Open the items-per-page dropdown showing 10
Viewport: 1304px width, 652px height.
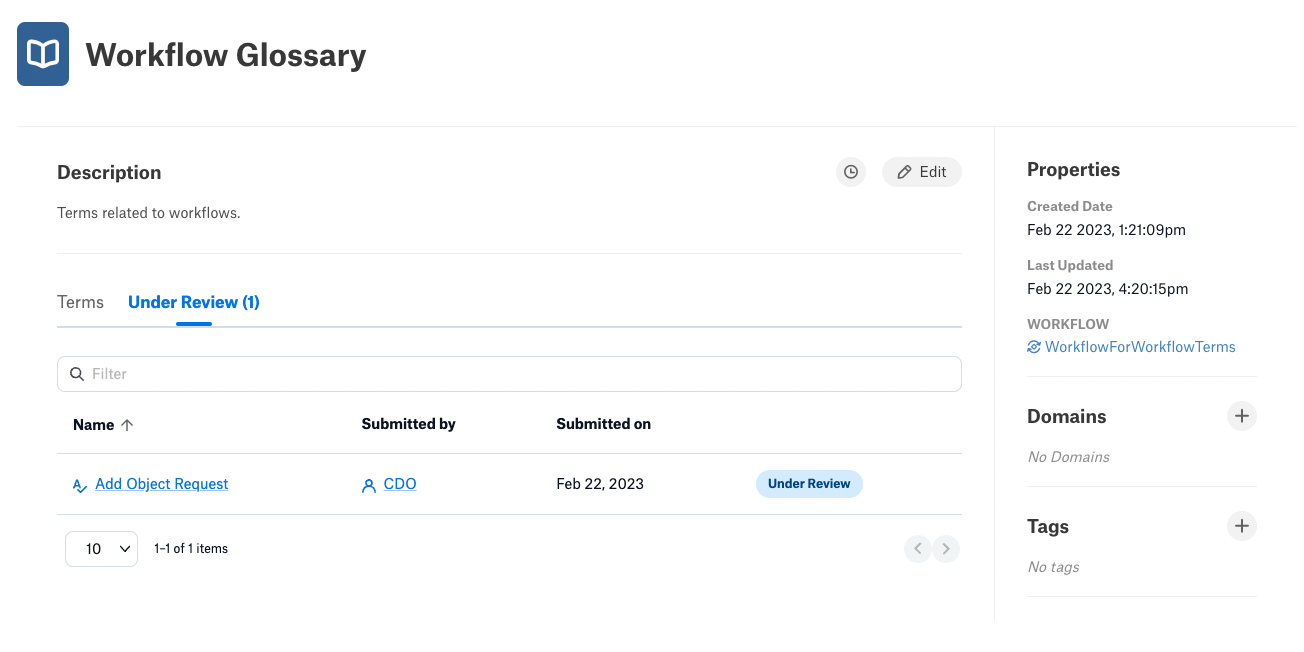[101, 549]
